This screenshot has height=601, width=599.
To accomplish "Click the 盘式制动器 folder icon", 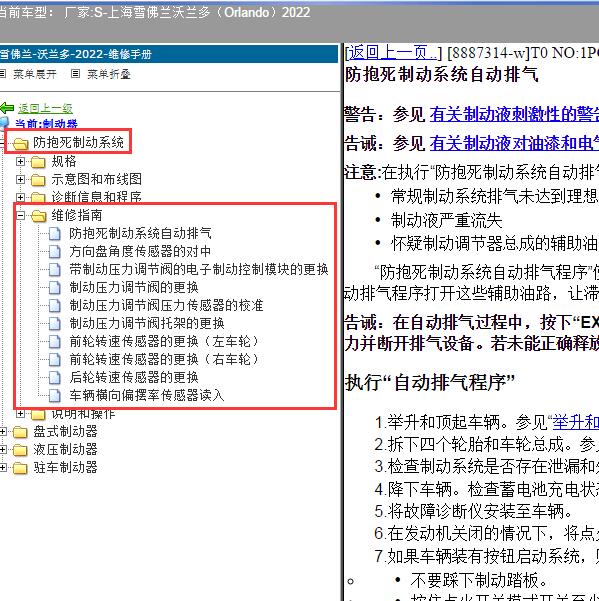I will 20,432.
